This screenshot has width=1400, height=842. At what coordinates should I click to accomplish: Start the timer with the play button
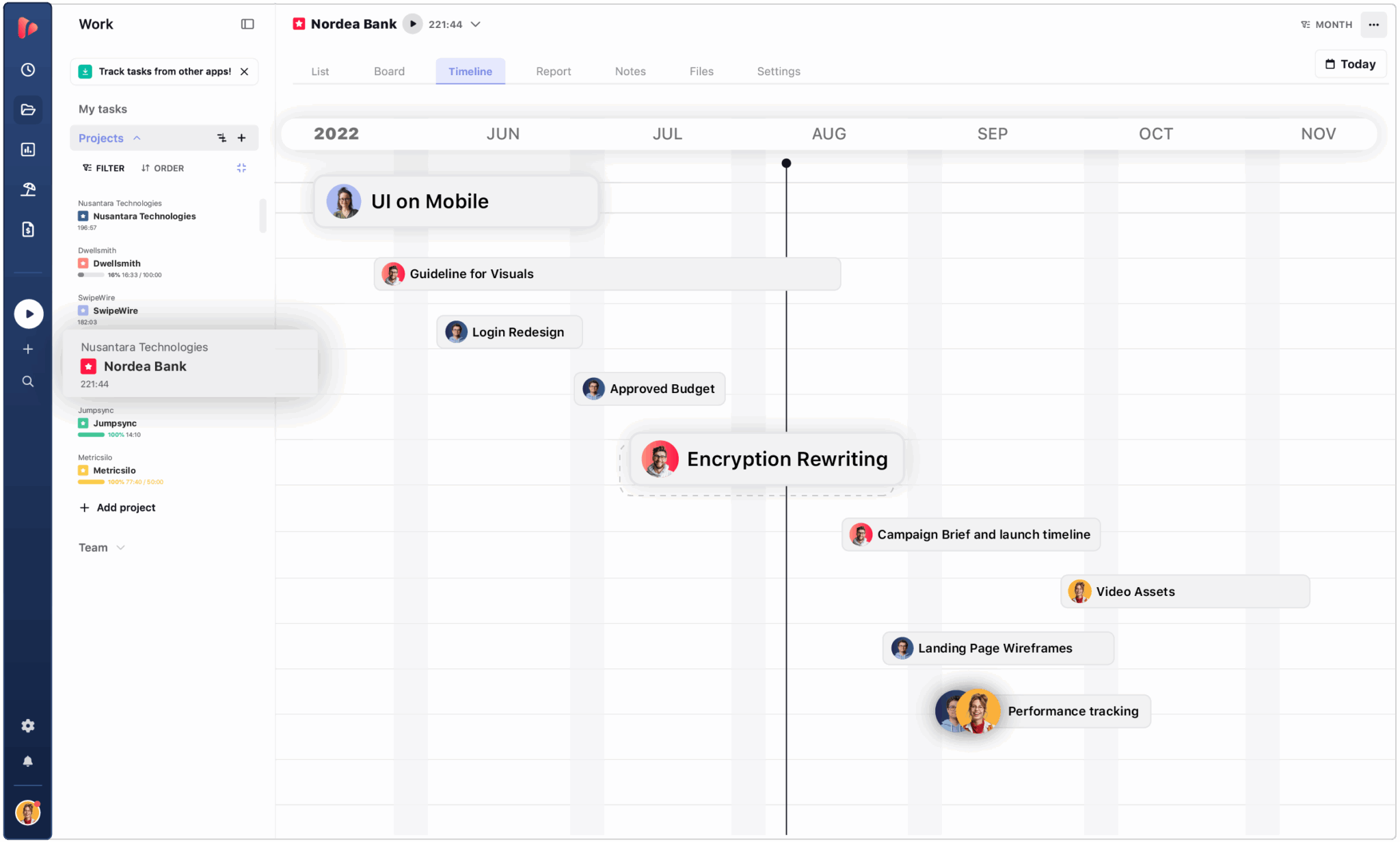tap(28, 313)
